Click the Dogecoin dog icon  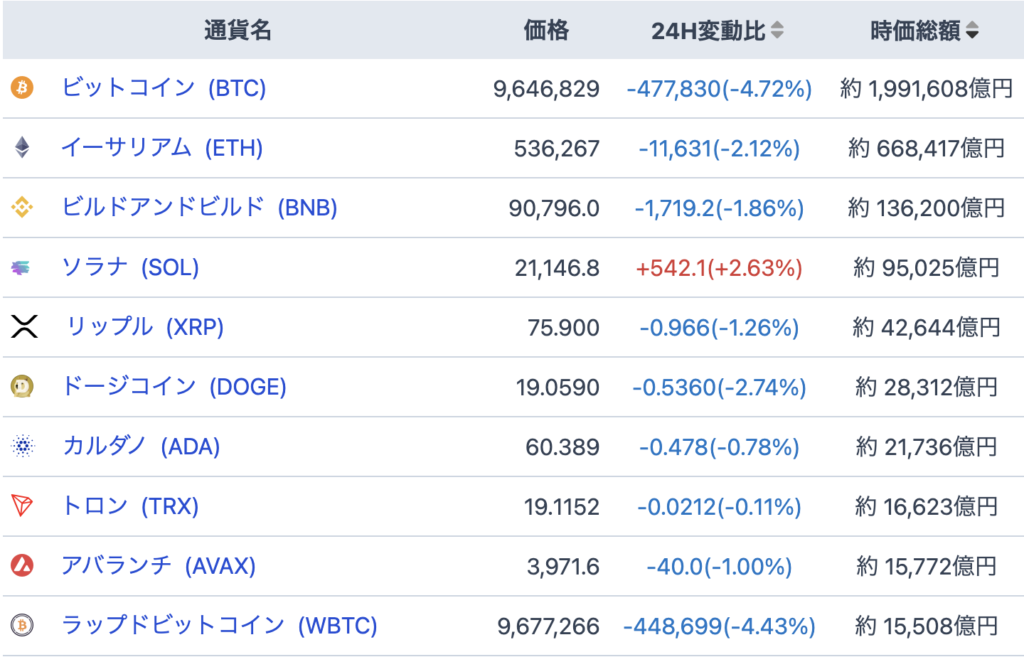(22, 387)
